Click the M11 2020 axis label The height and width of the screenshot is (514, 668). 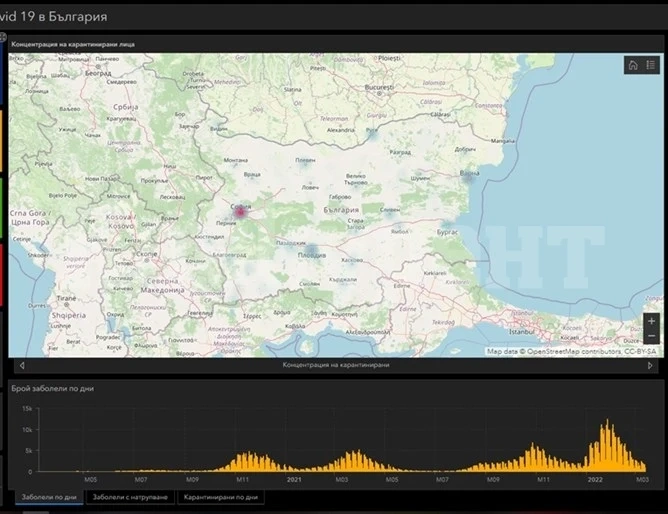pyautogui.click(x=242, y=480)
